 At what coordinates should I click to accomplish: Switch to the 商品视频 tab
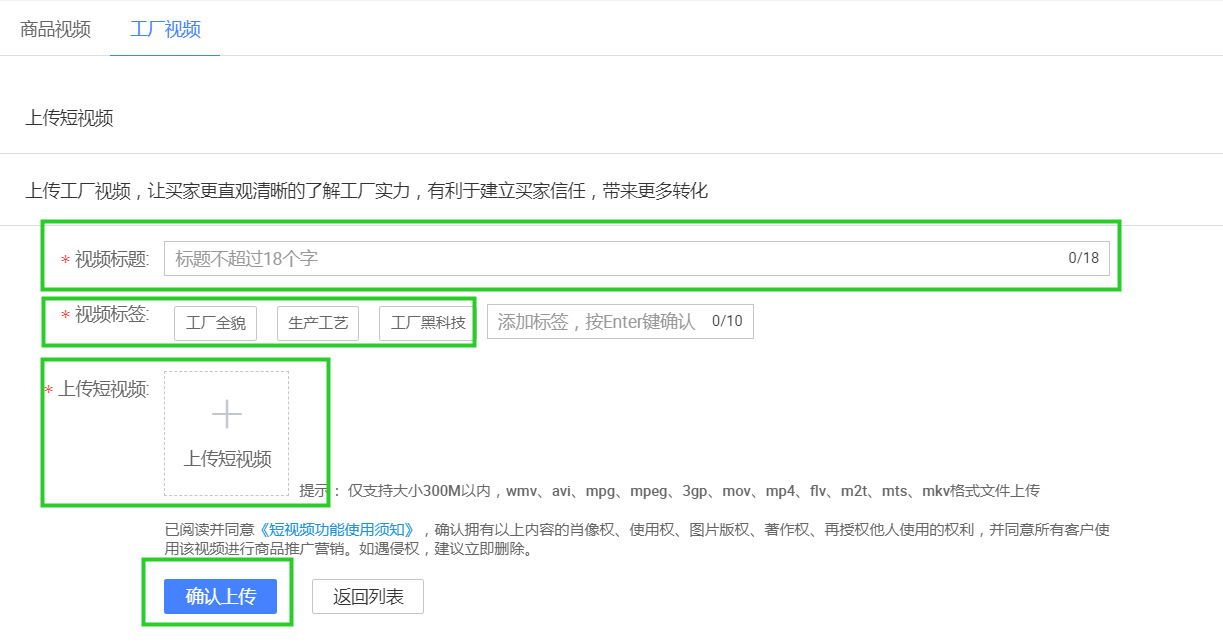tap(55, 29)
